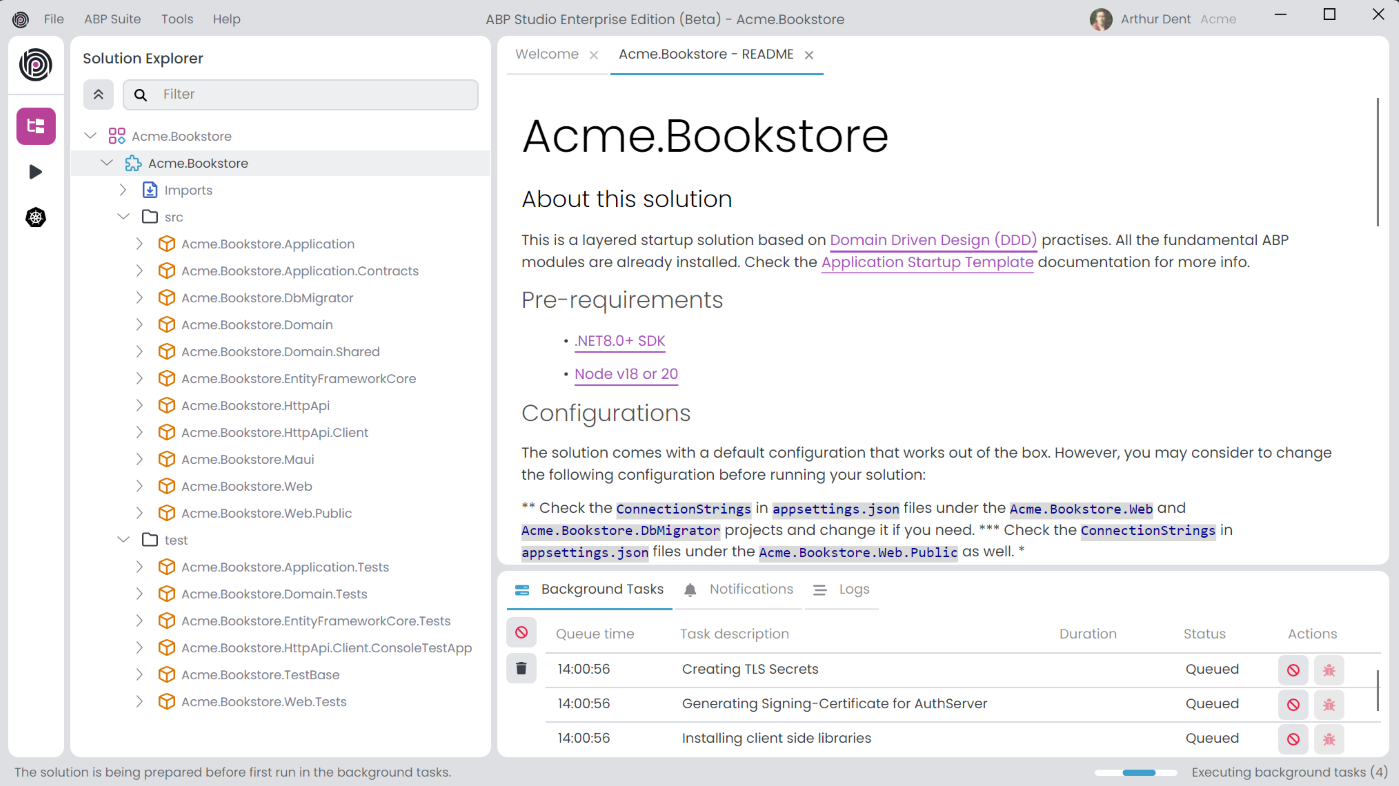
Task: Select Acme.Bookstore.Domain.Tests project
Action: (274, 594)
